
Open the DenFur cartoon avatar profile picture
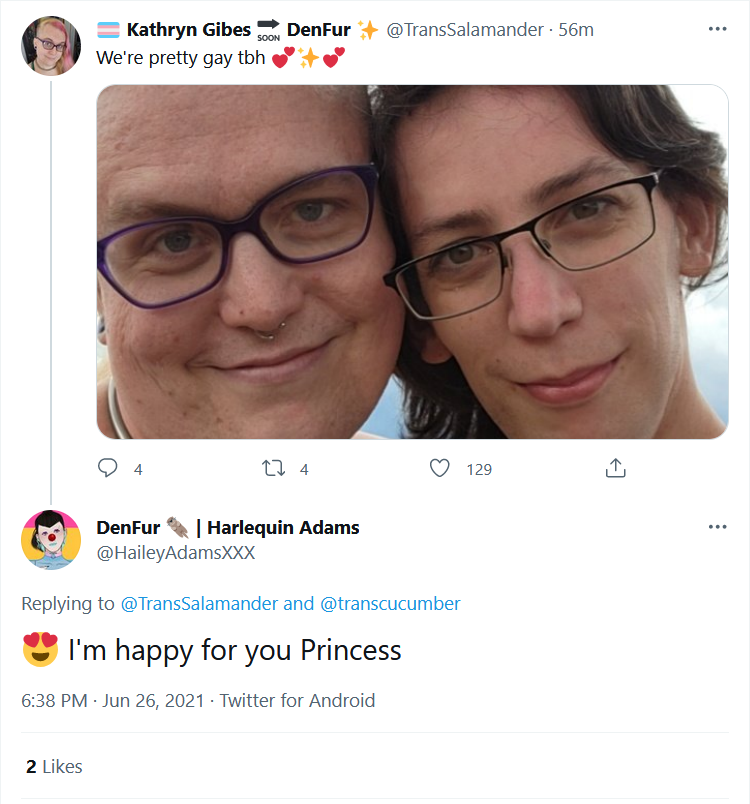(x=51, y=539)
